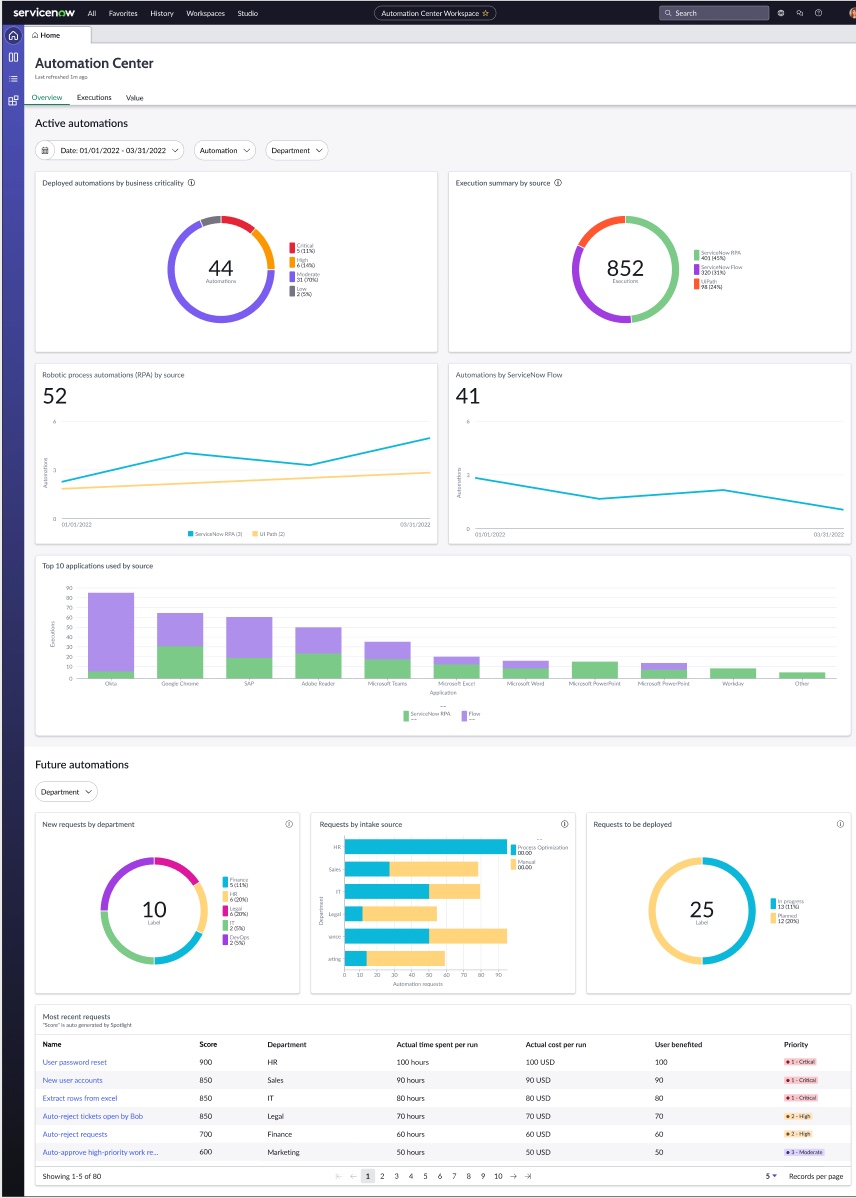The image size is (856, 1198).
Task: Click the ServiceNow RPA green legend in Execution summary
Action: [x=696, y=255]
